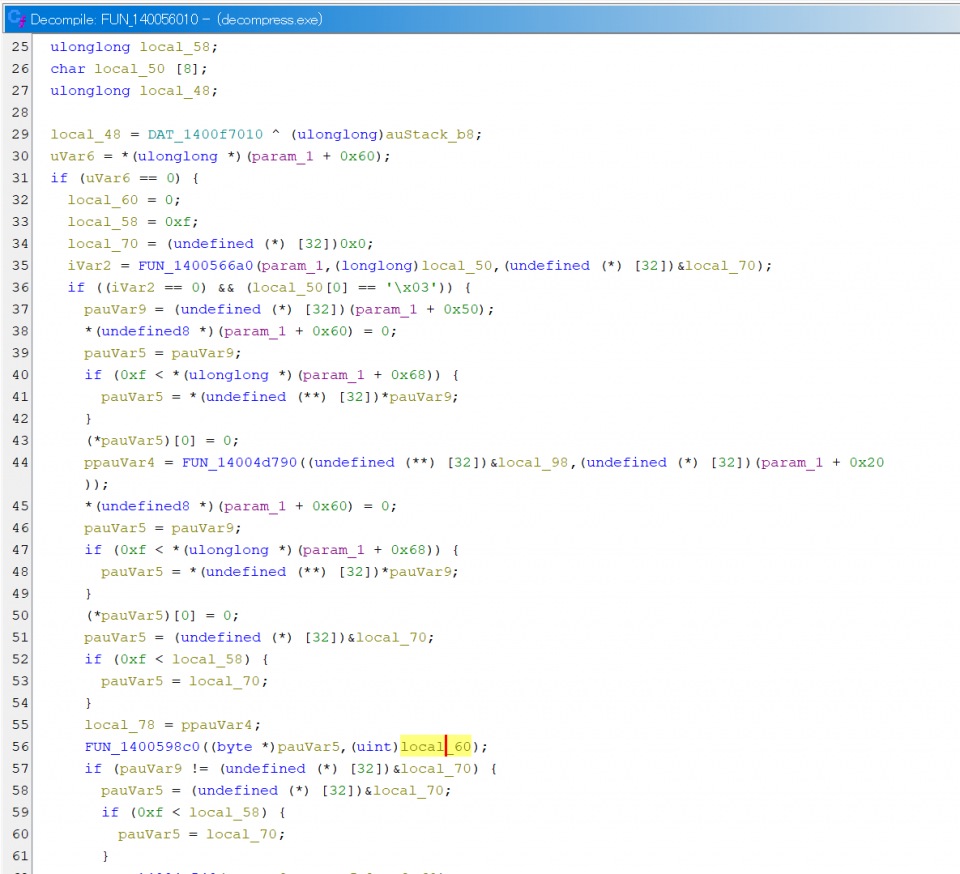Click undefined8 cast on line 45

145,507
